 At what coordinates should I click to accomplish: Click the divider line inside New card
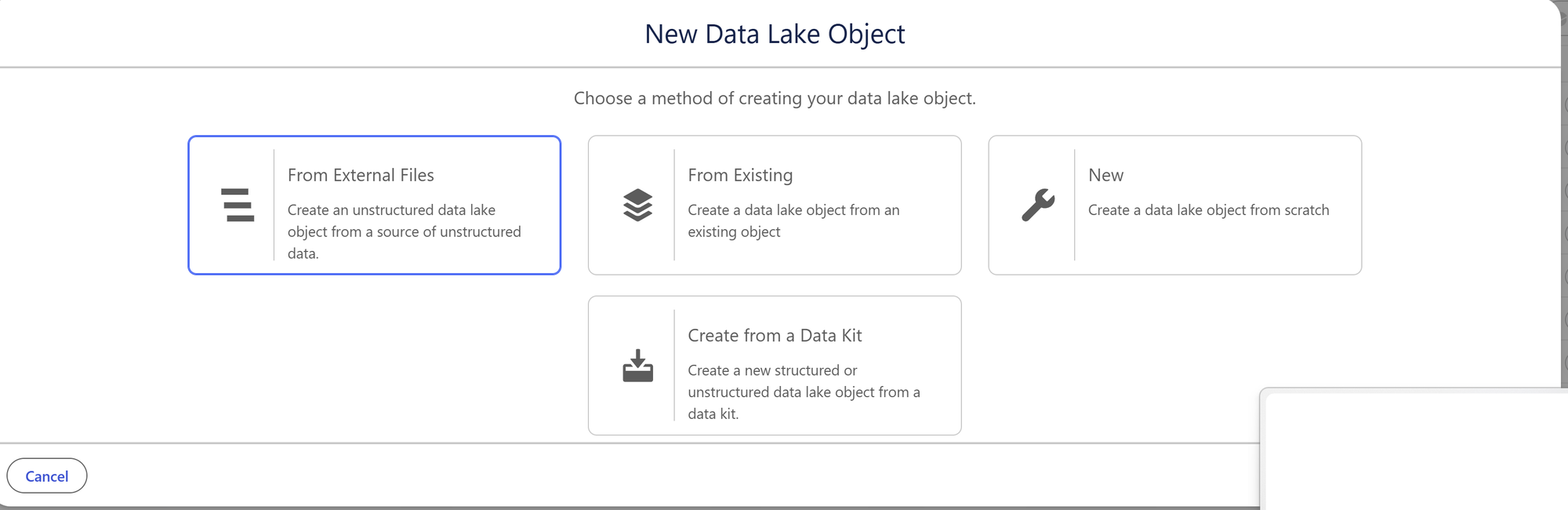1074,205
